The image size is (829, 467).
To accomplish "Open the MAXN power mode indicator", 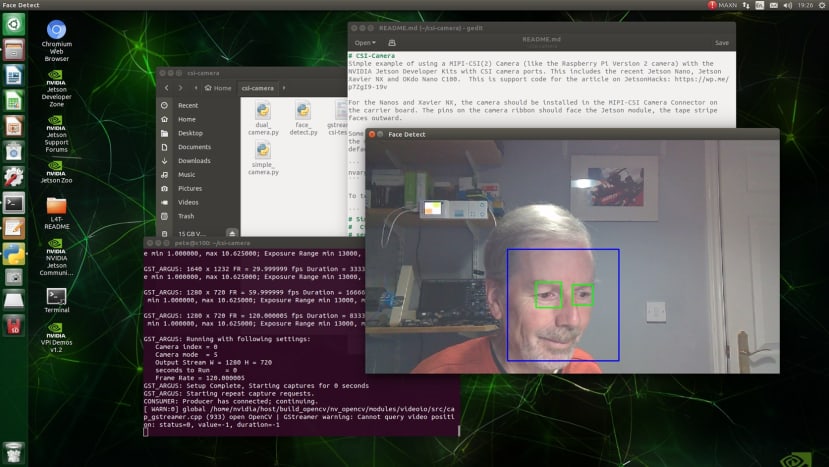I will click(x=723, y=5).
